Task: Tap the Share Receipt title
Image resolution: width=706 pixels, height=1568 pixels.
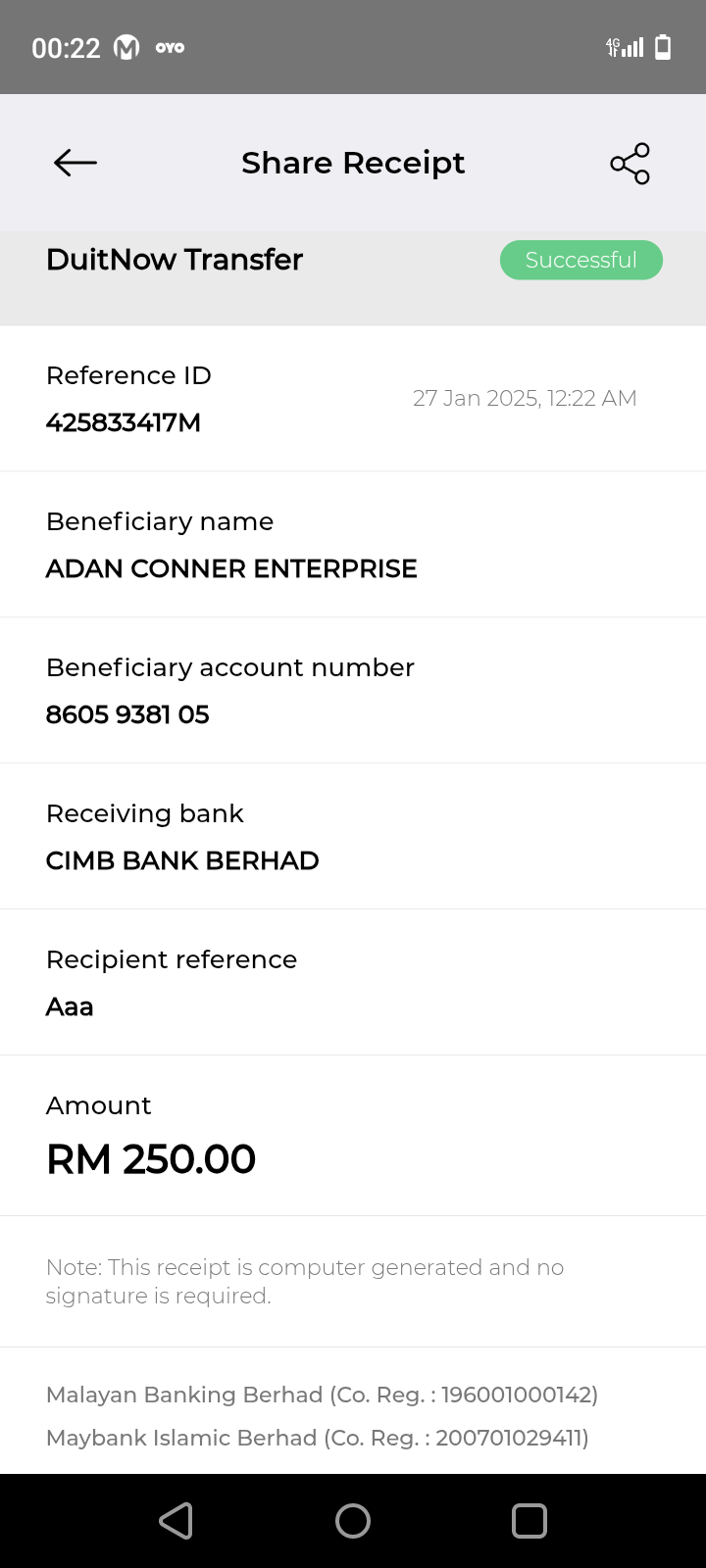Action: click(x=353, y=163)
